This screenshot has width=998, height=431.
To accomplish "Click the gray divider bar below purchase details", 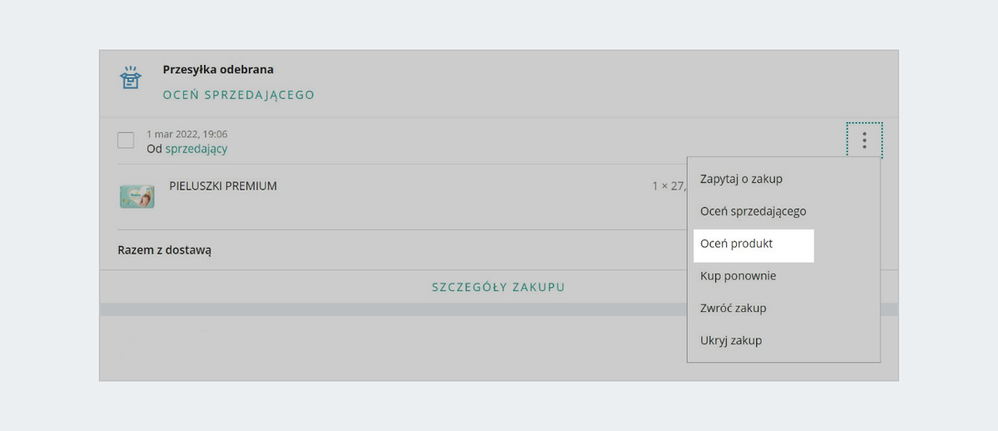I will point(390,310).
